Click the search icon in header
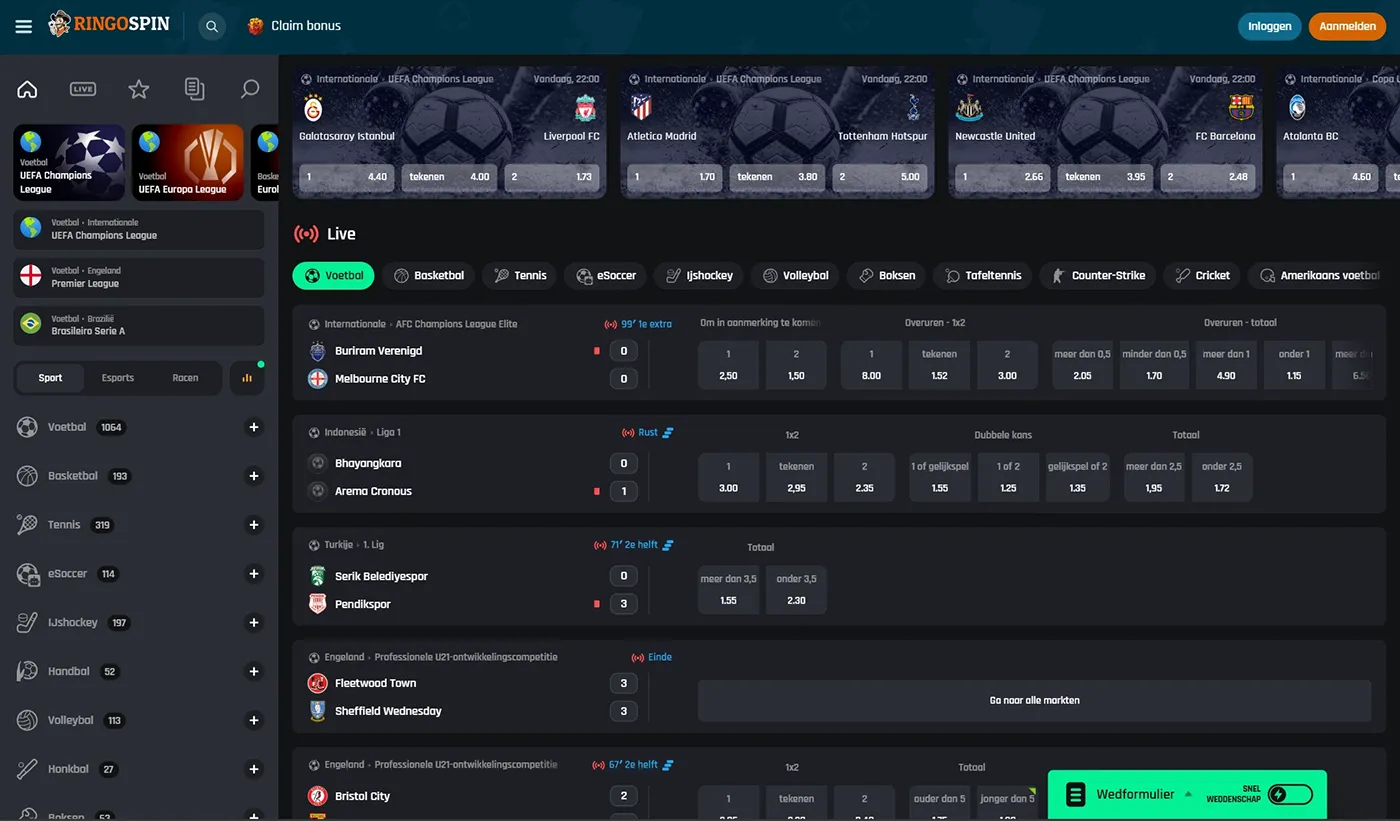Image resolution: width=1400 pixels, height=821 pixels. (211, 26)
